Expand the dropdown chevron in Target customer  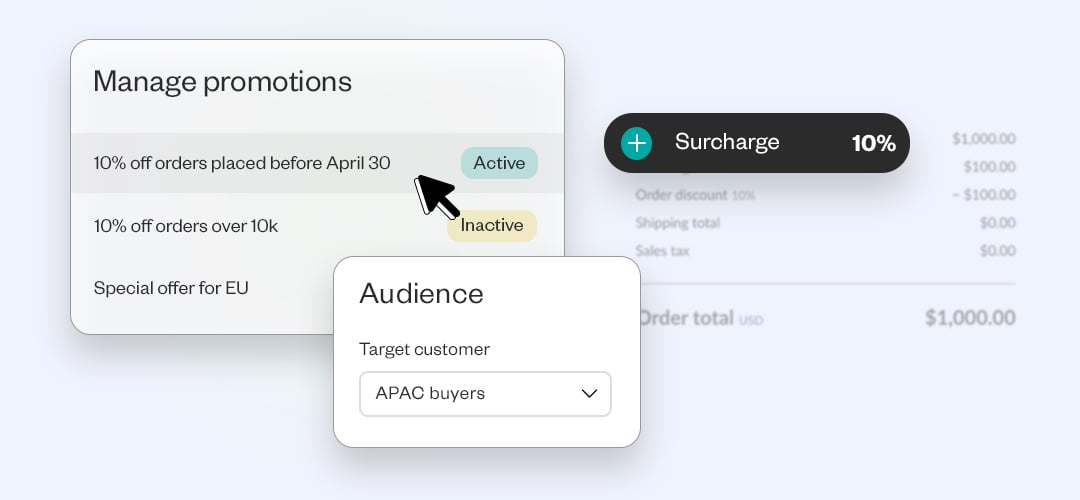point(589,394)
